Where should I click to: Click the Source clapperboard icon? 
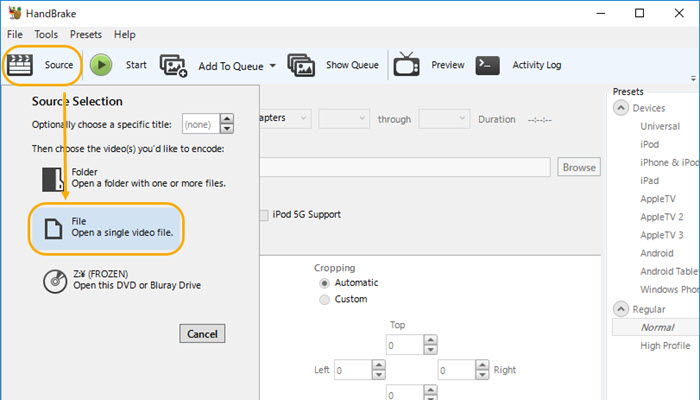click(19, 65)
